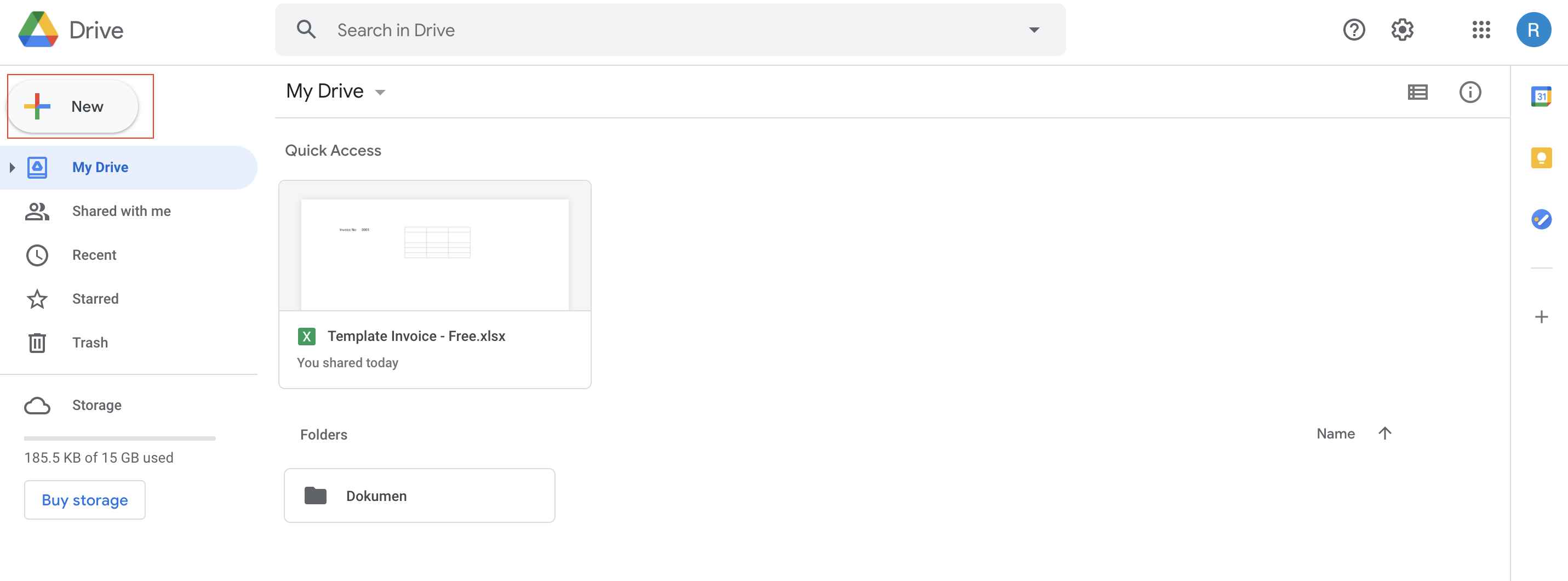Open the Settings gear icon
This screenshot has width=1568, height=581.
click(1402, 30)
